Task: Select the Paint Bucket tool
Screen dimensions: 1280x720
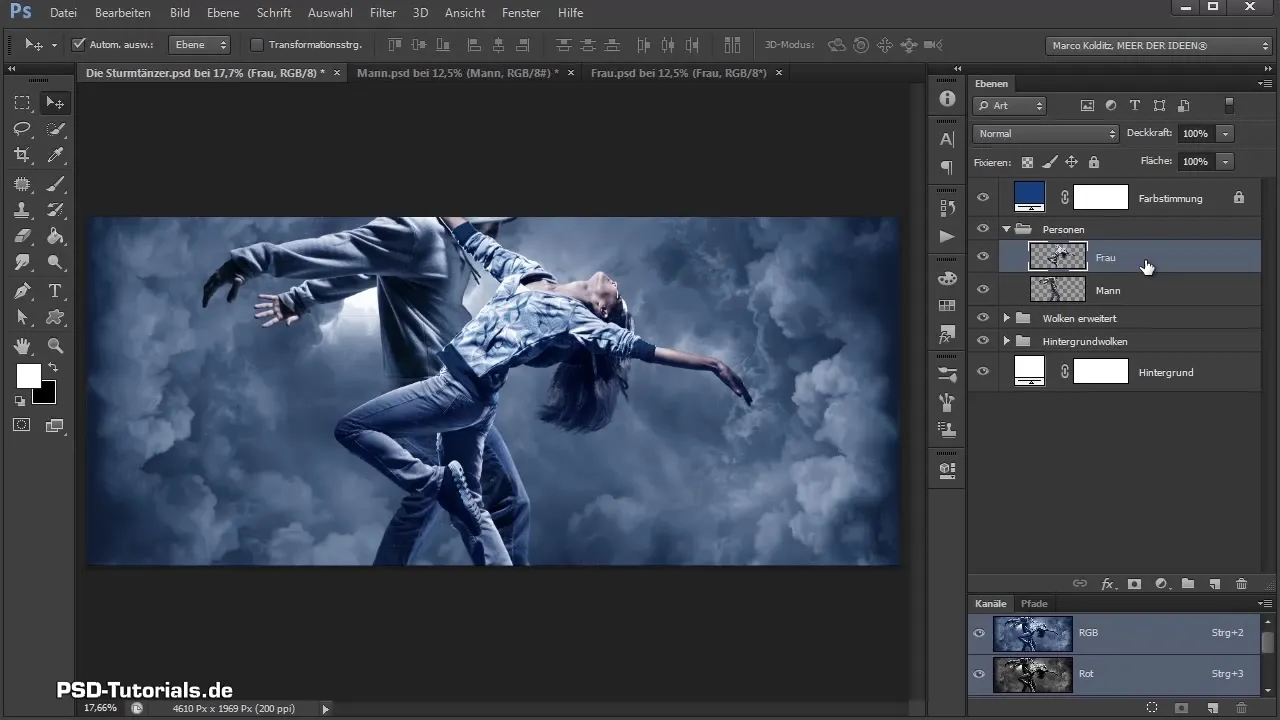Action: [56, 237]
